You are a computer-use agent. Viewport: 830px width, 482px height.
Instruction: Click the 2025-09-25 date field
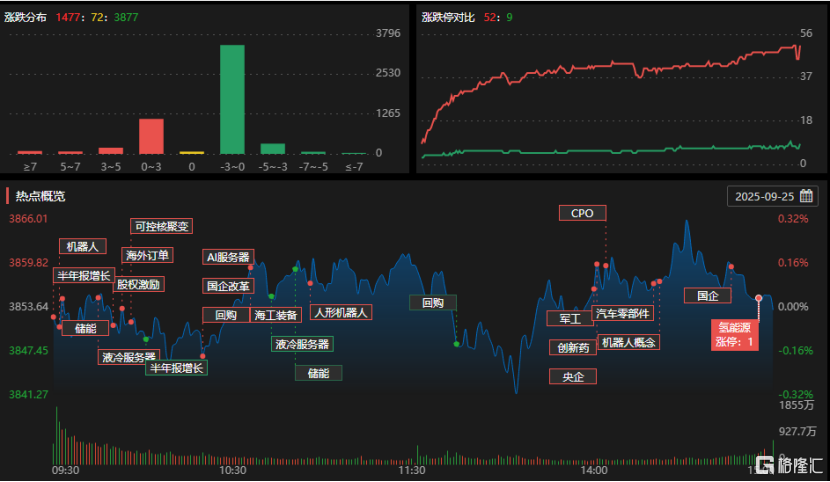772,196
